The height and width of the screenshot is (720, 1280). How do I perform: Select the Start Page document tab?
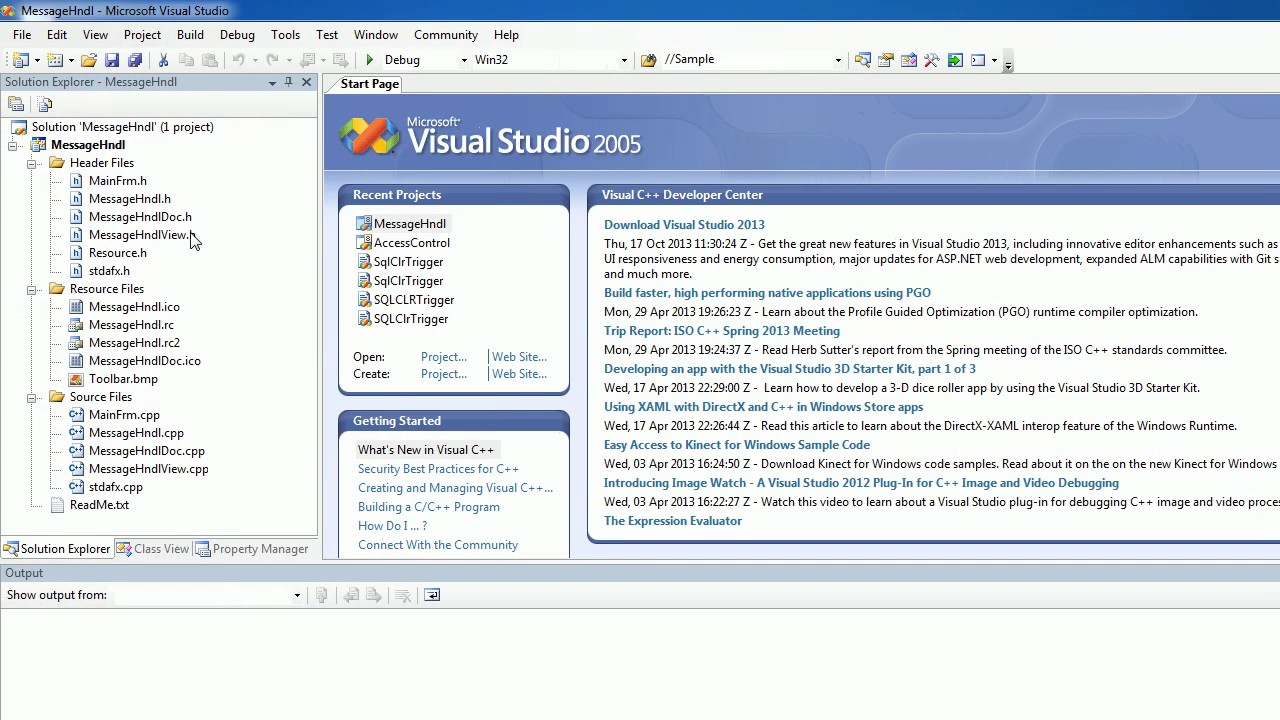[369, 84]
